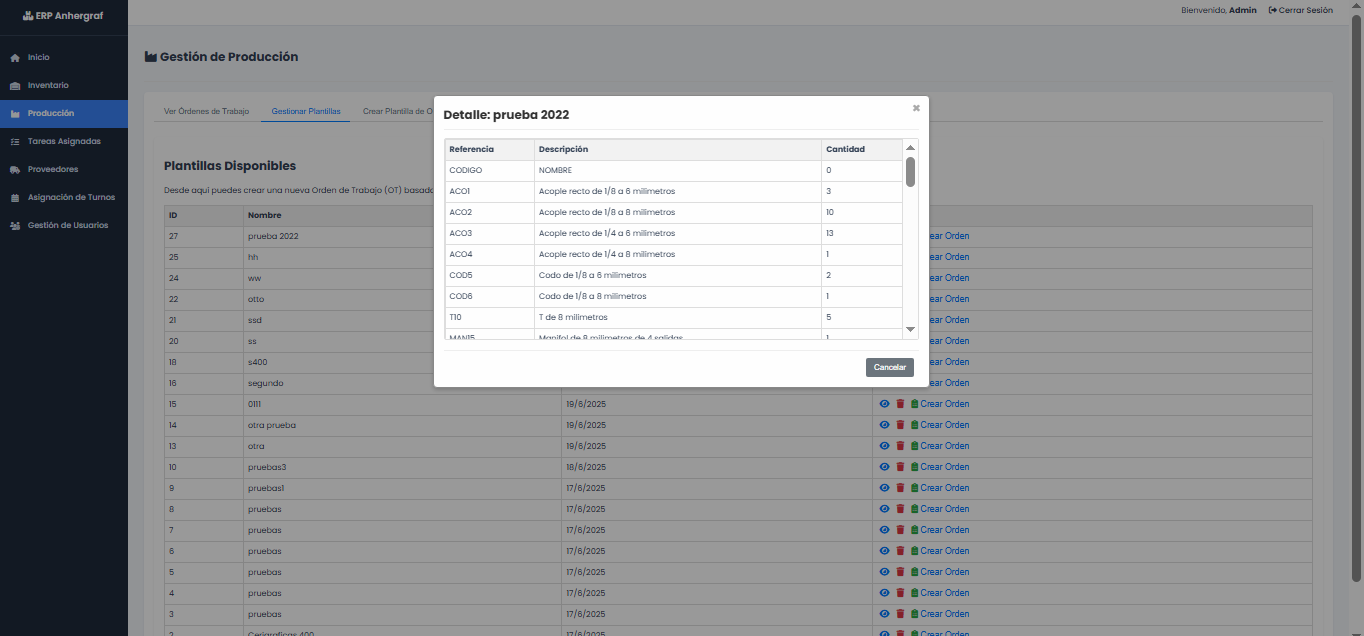Click the Inicio home icon in sidebar
Image resolution: width=1364 pixels, height=636 pixels.
[15, 58]
